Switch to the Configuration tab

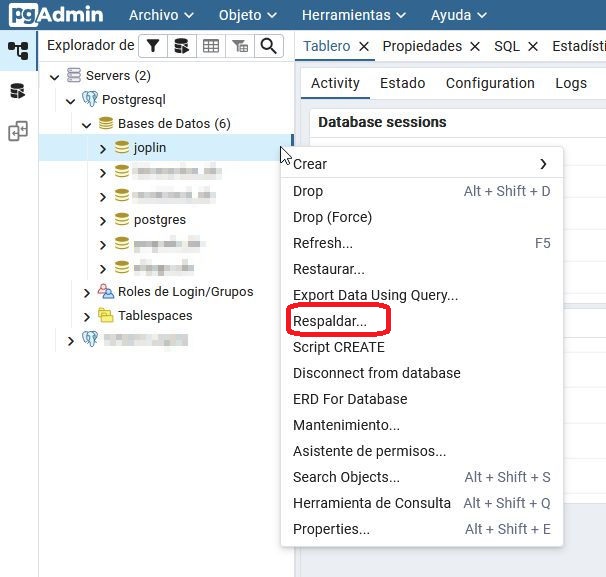(x=490, y=83)
